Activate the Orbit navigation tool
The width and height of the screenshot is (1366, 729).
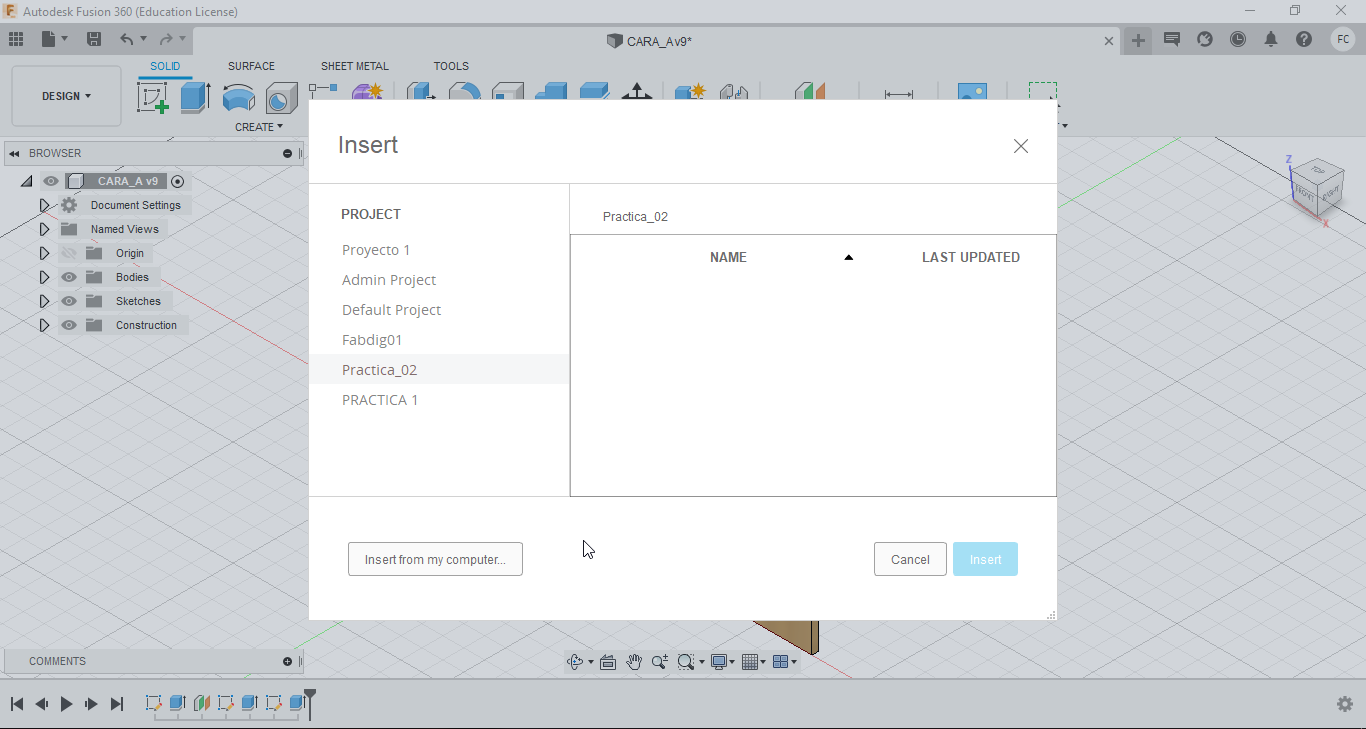pos(575,661)
